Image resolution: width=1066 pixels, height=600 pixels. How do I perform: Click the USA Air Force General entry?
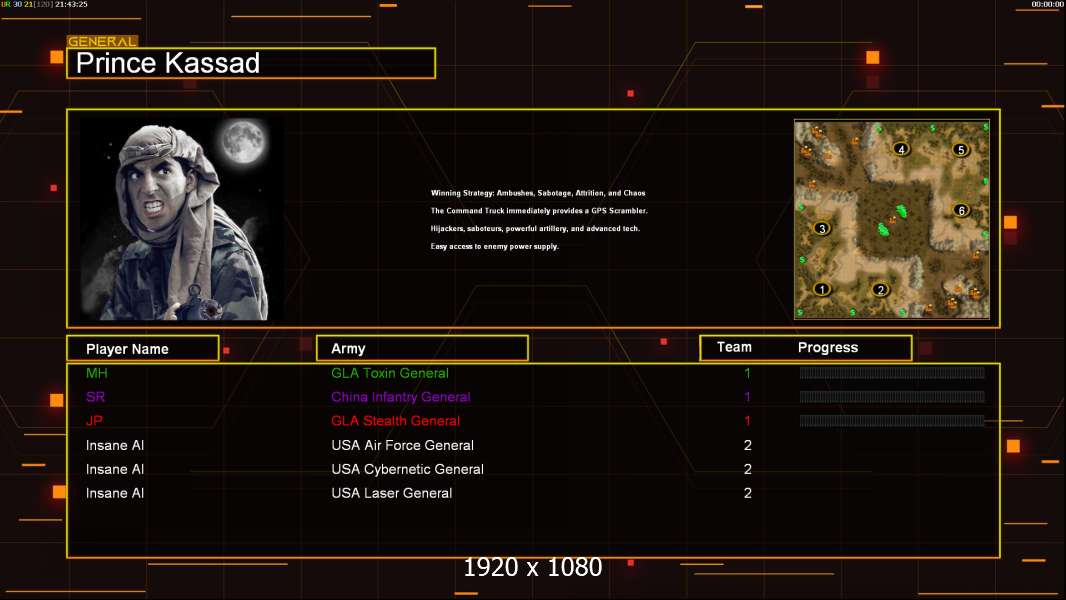coord(402,445)
